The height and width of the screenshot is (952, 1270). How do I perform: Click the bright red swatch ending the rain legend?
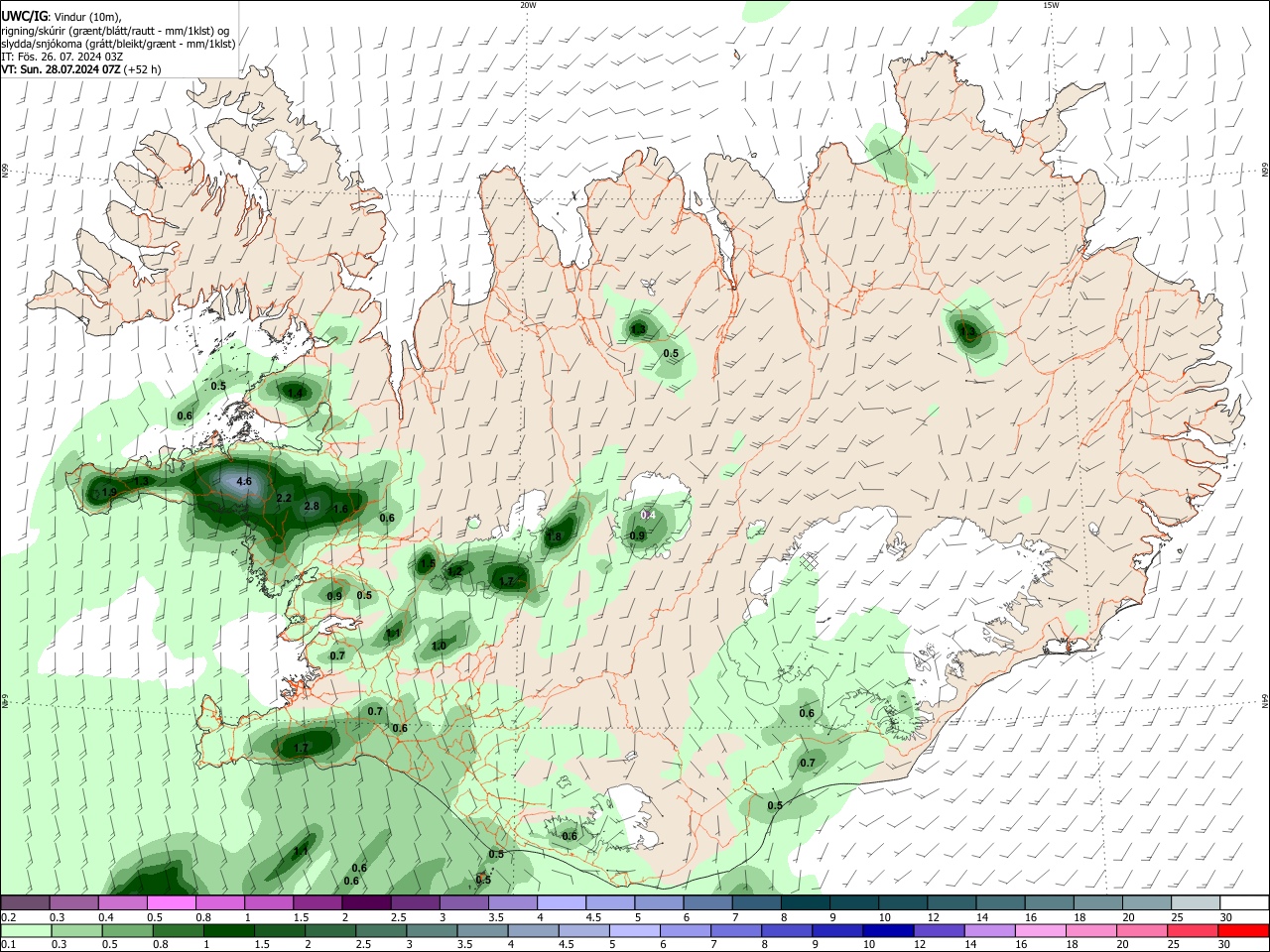tap(1245, 930)
